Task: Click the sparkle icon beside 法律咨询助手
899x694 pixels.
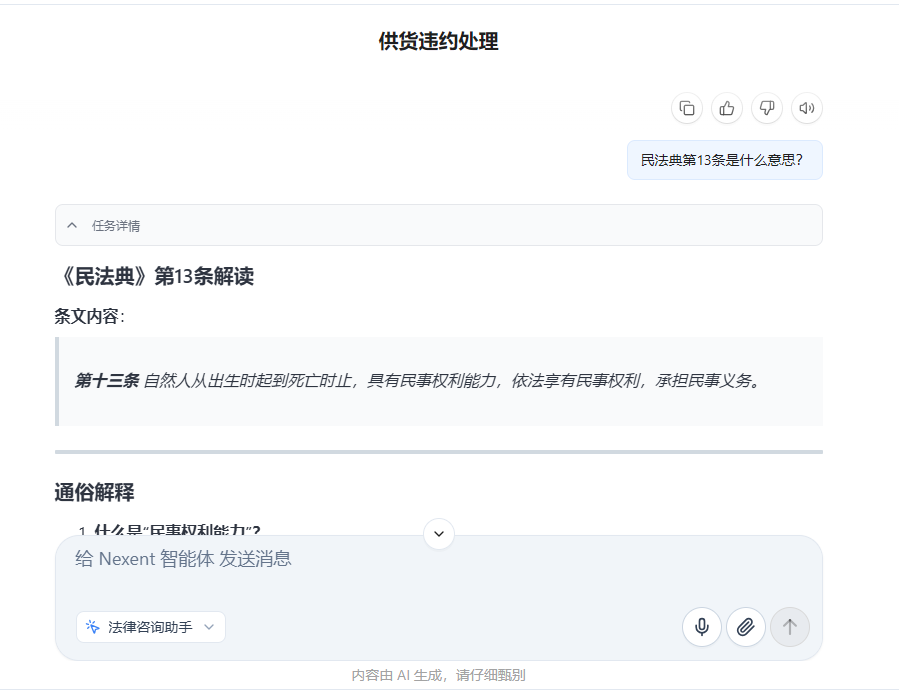Action: pos(92,627)
